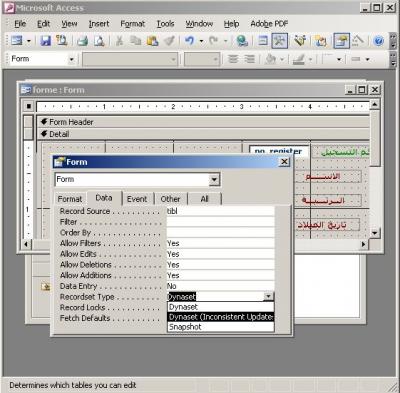Click the Print icon

tap(82, 41)
